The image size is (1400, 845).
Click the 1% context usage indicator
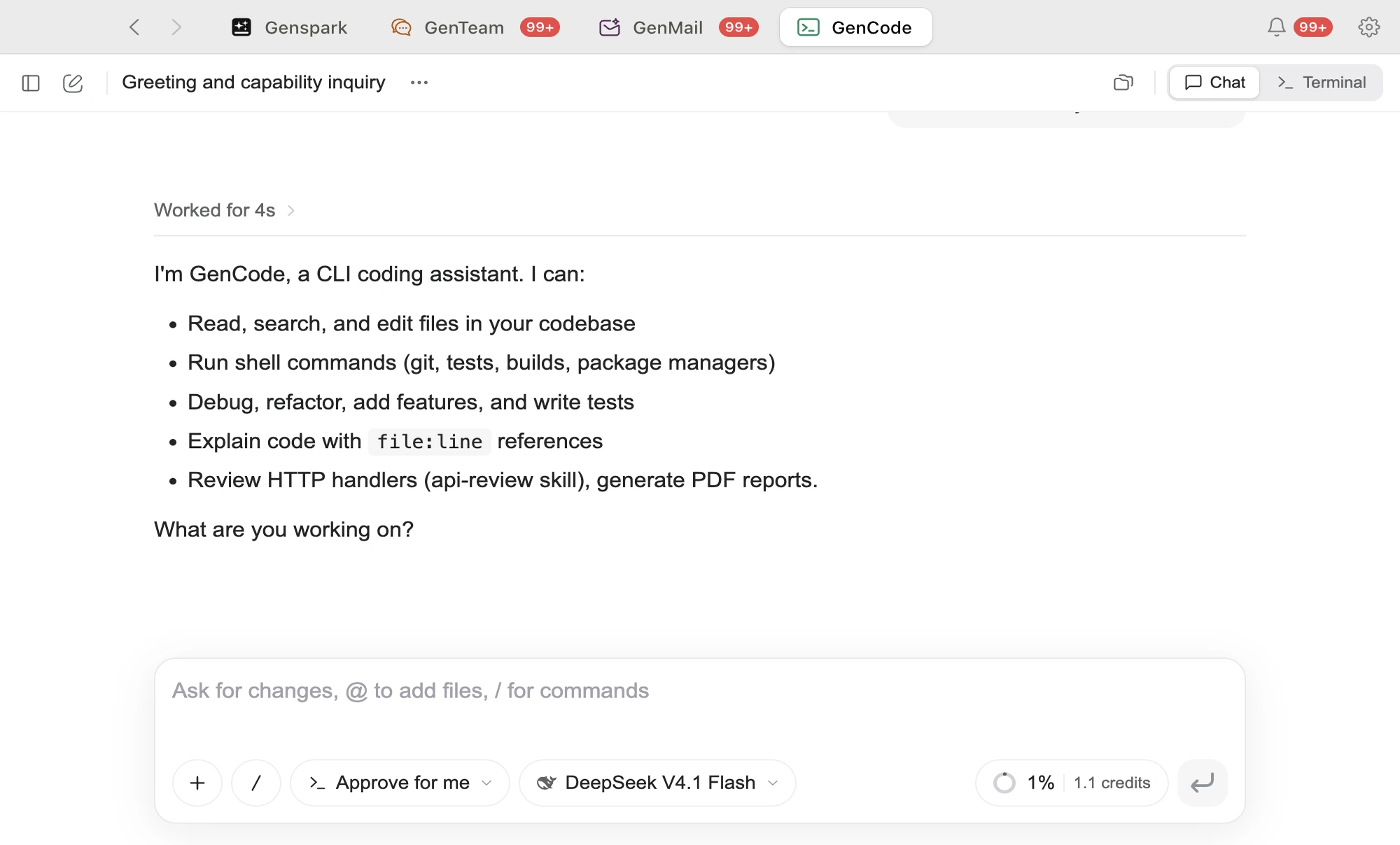point(1024,783)
